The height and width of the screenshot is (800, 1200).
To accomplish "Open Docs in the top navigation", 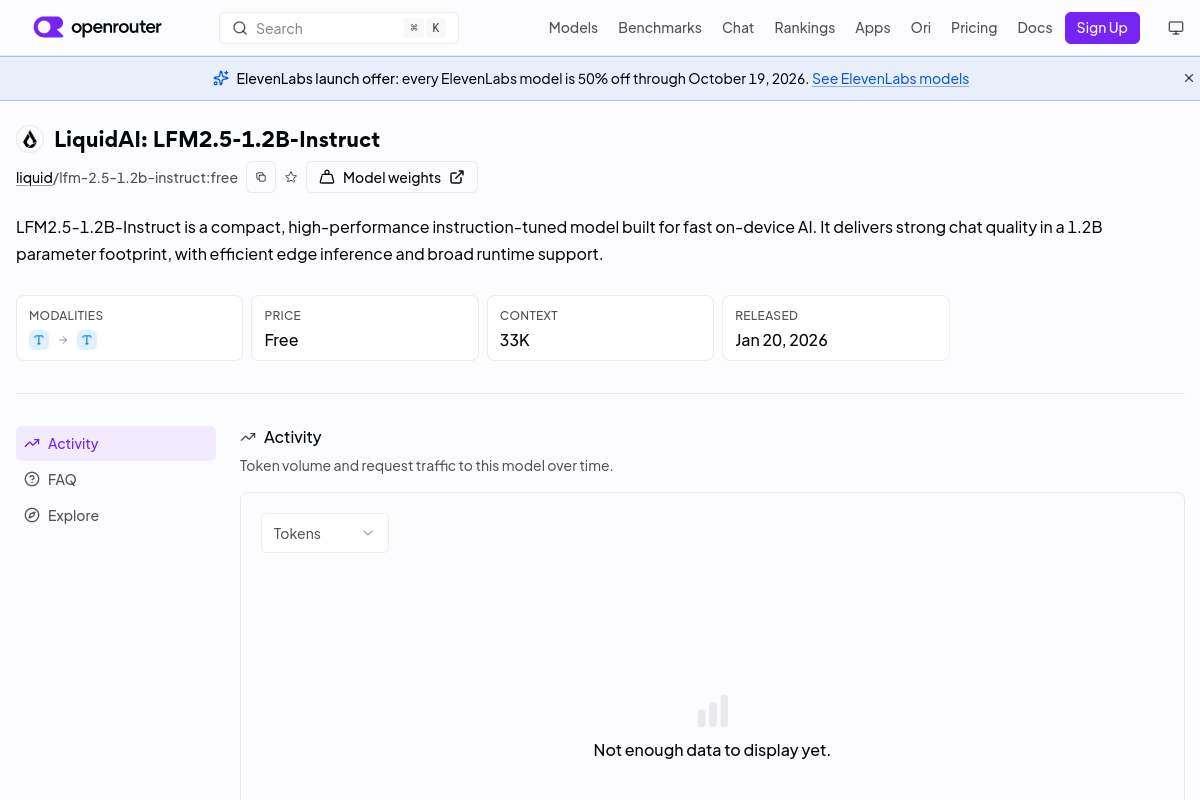I will (x=1035, y=28).
